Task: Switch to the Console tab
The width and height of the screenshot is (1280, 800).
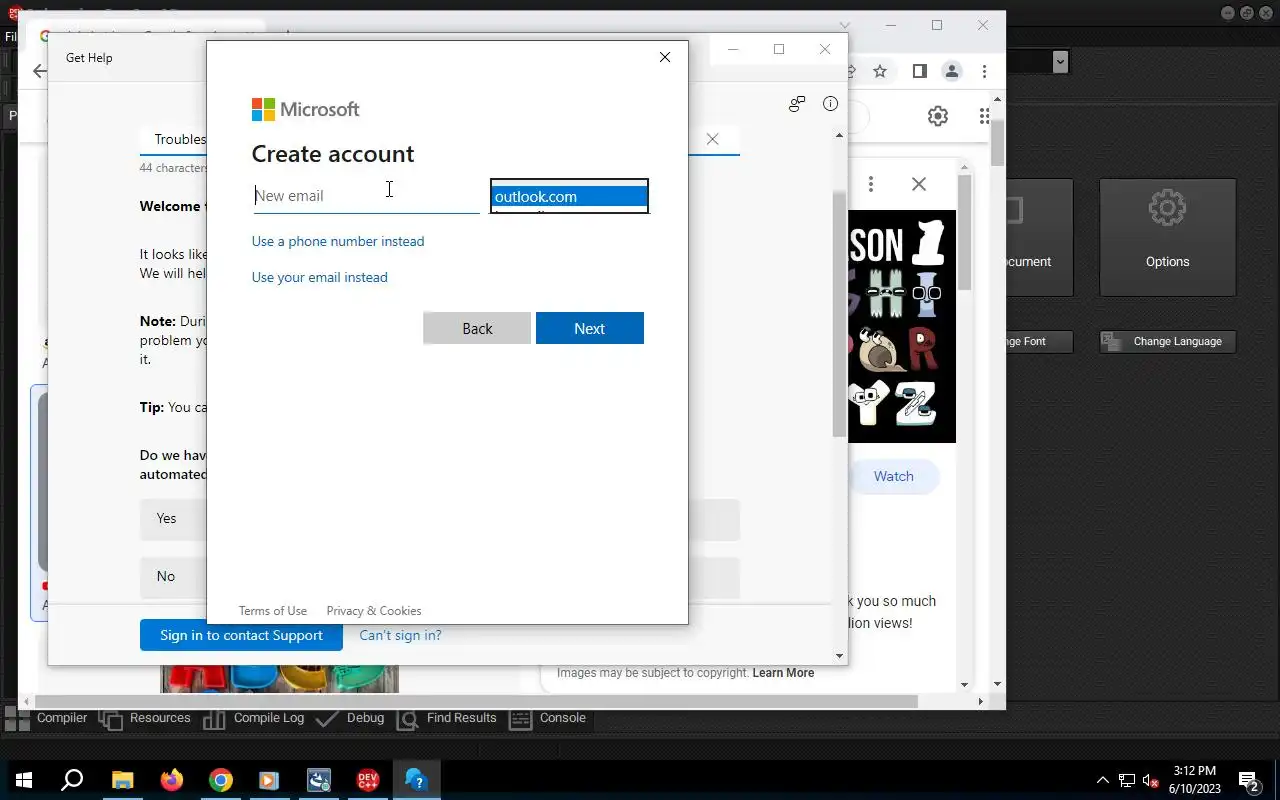Action: click(548, 718)
